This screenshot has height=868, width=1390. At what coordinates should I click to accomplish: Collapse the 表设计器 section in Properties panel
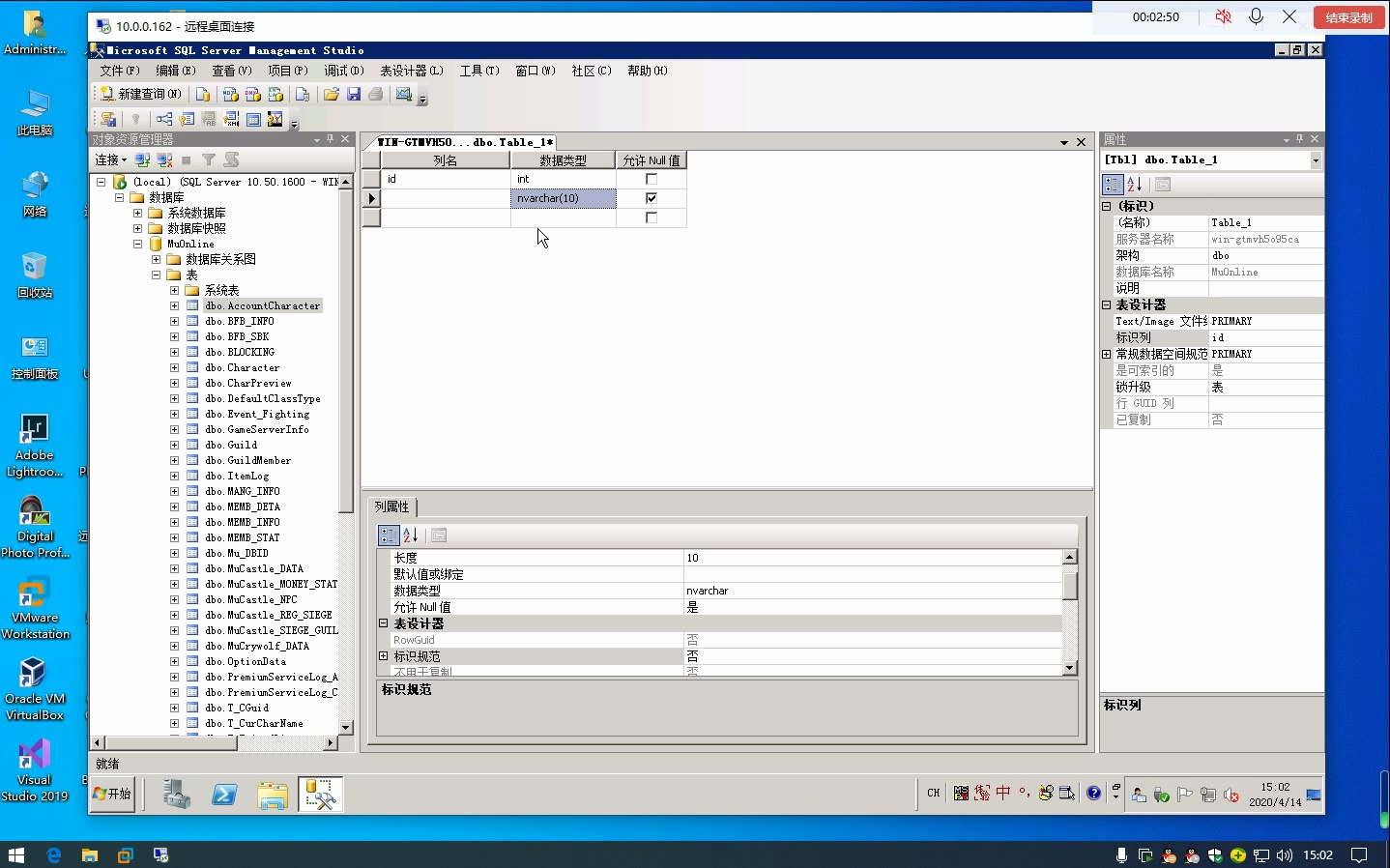[1107, 304]
